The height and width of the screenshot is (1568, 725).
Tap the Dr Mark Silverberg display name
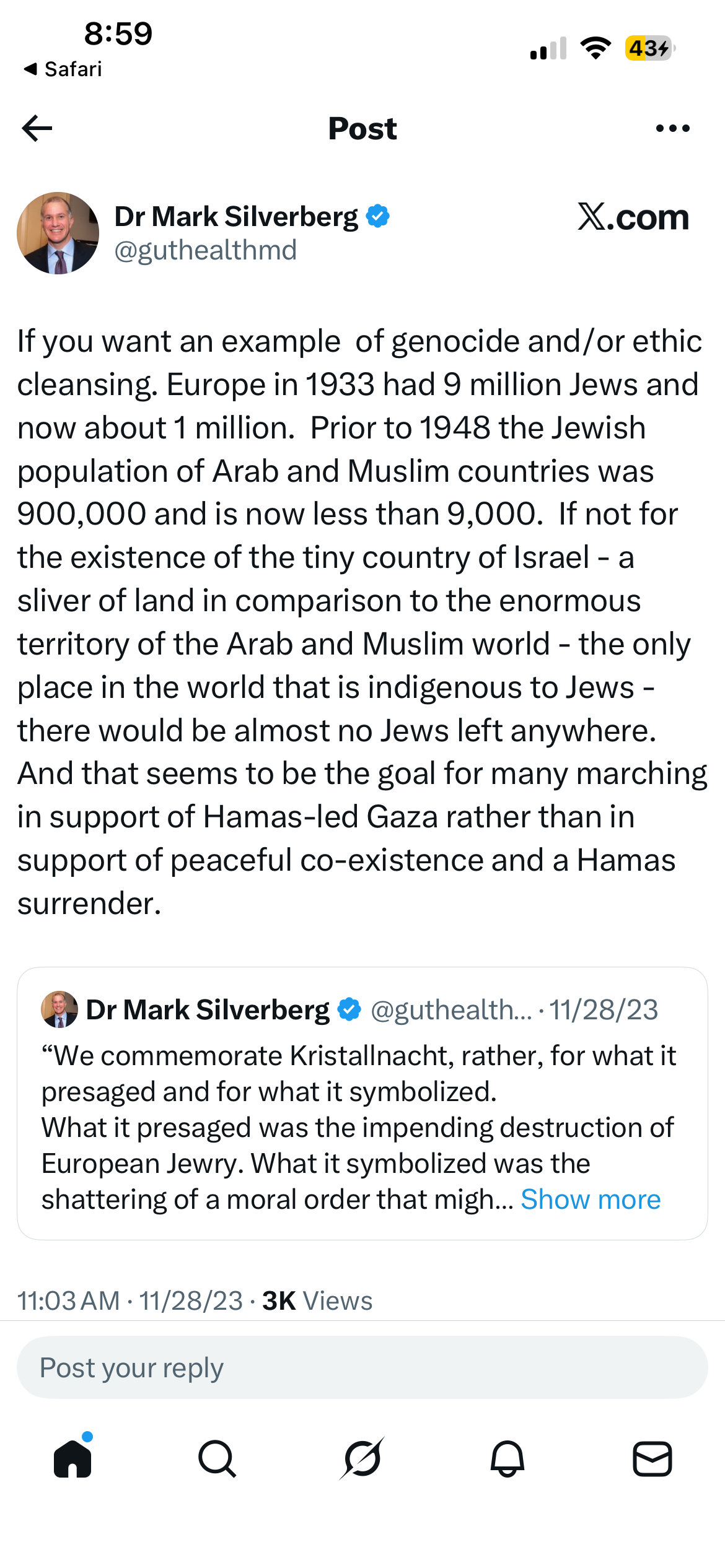236,216
